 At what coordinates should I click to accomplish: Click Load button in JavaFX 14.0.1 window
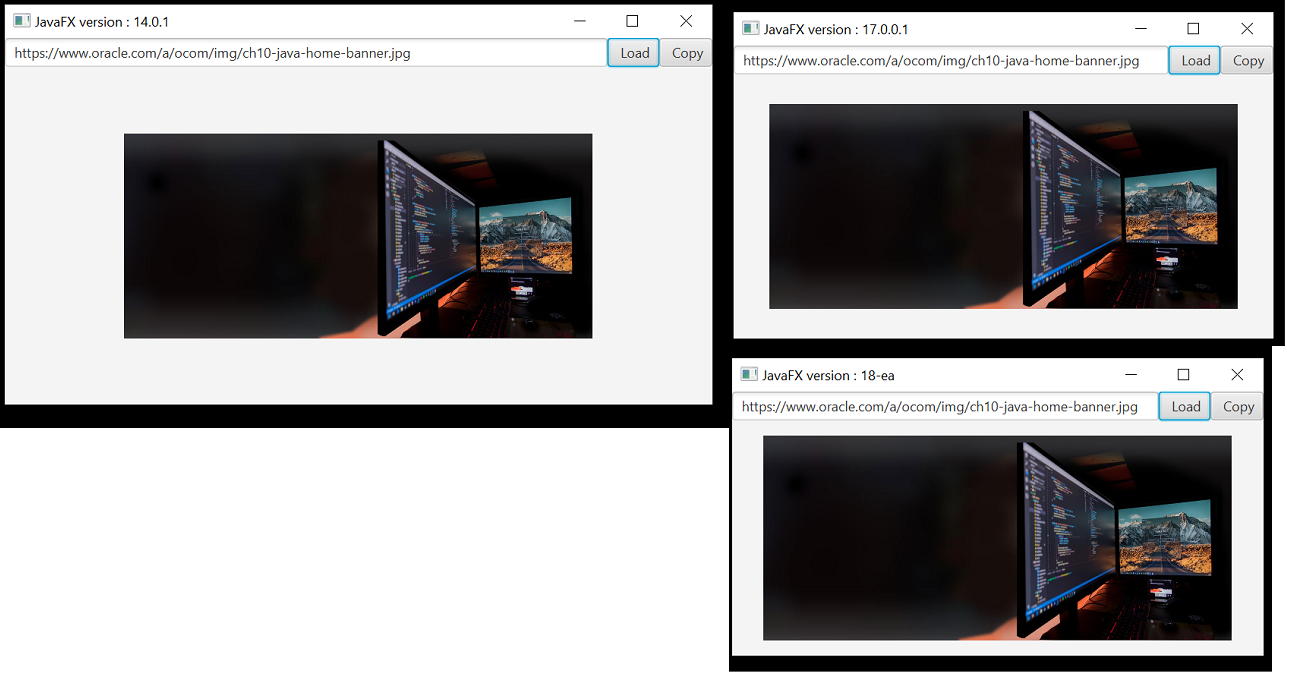click(634, 53)
